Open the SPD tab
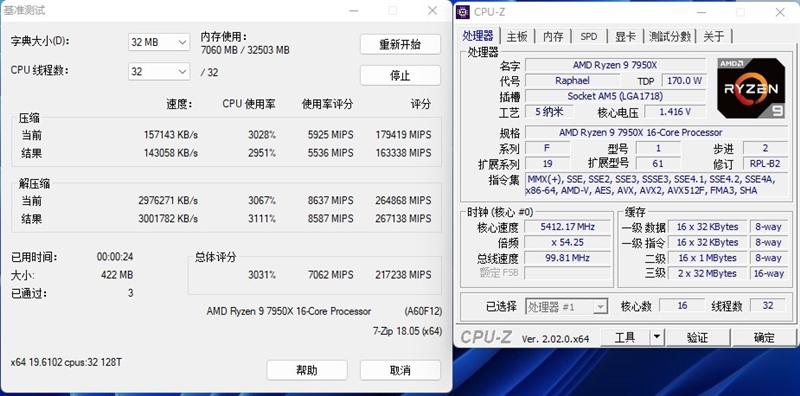The width and height of the screenshot is (800, 396). coord(589,36)
